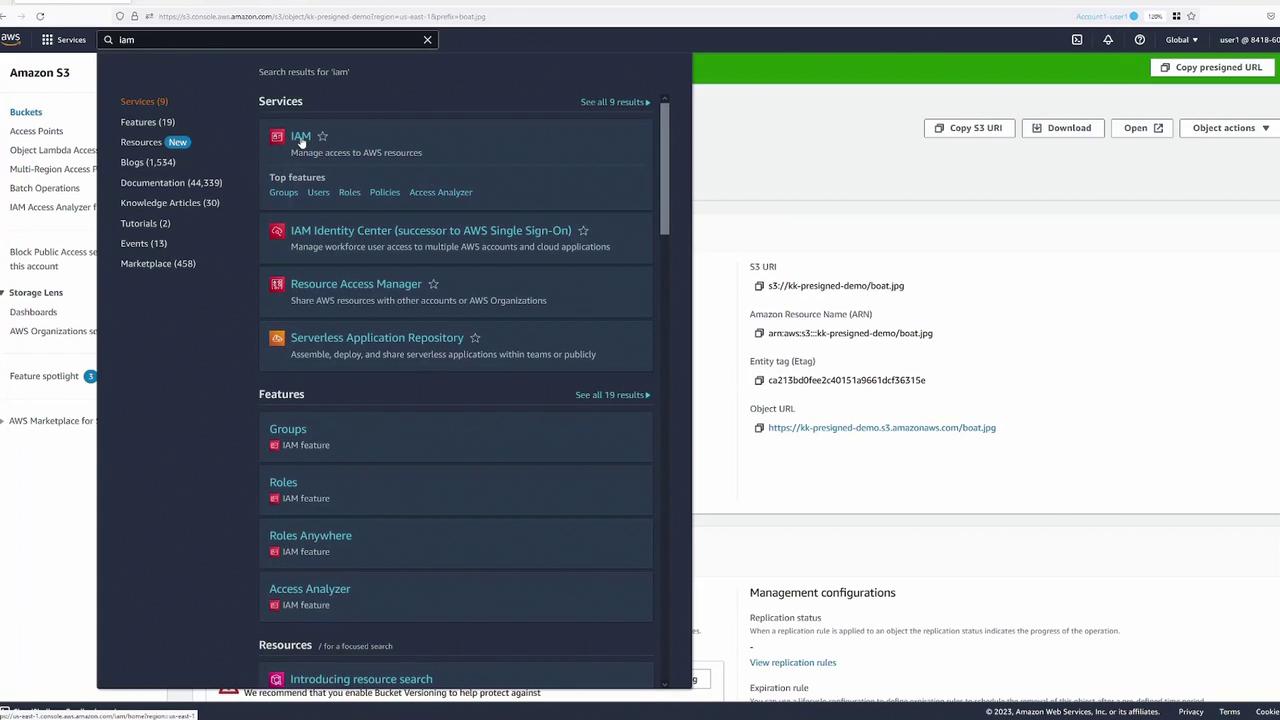1280x720 pixels.
Task: Open the Users top feature link
Action: [x=318, y=192]
